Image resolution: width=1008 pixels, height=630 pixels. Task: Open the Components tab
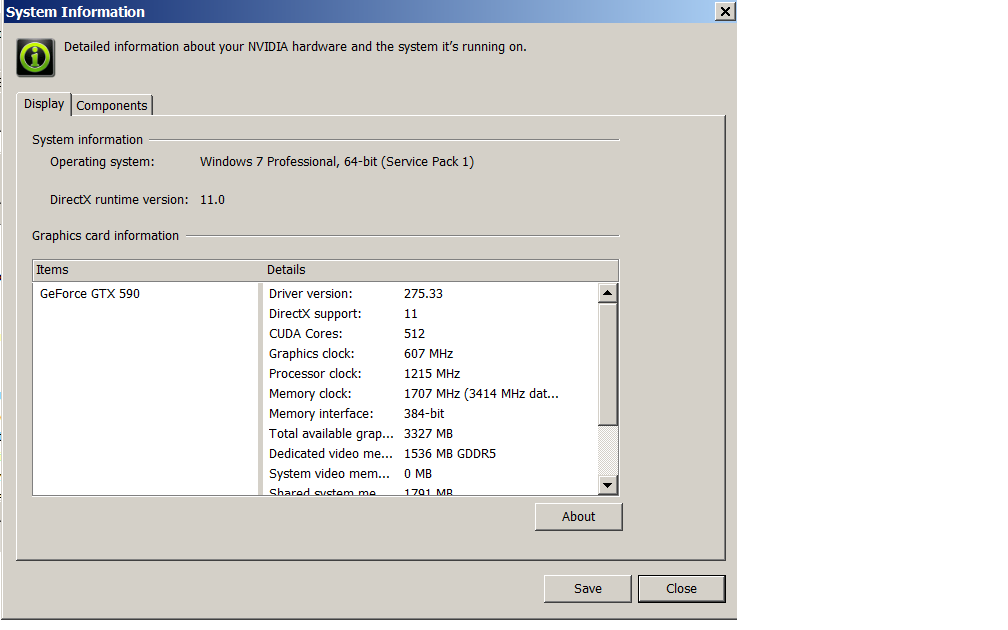click(x=111, y=105)
